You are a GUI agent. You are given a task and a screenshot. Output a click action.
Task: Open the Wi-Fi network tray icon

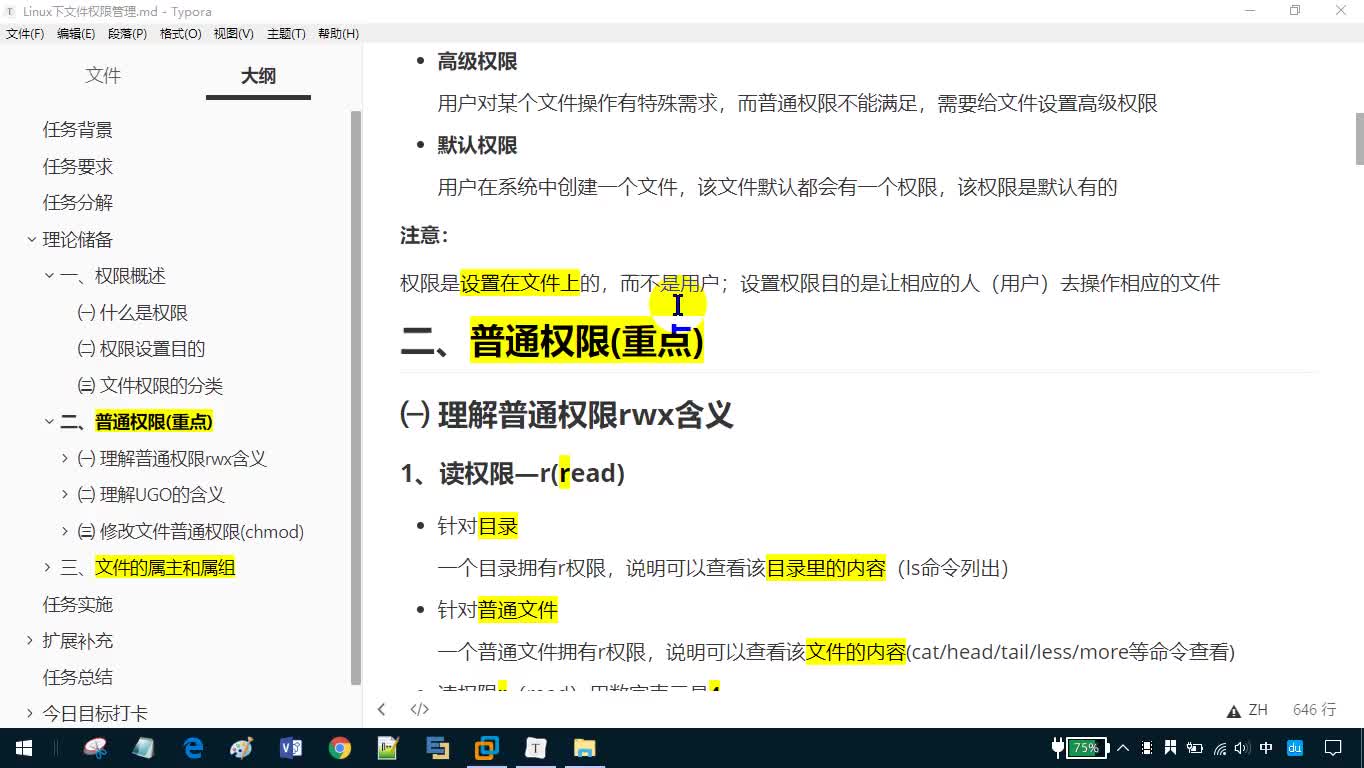(1220, 748)
